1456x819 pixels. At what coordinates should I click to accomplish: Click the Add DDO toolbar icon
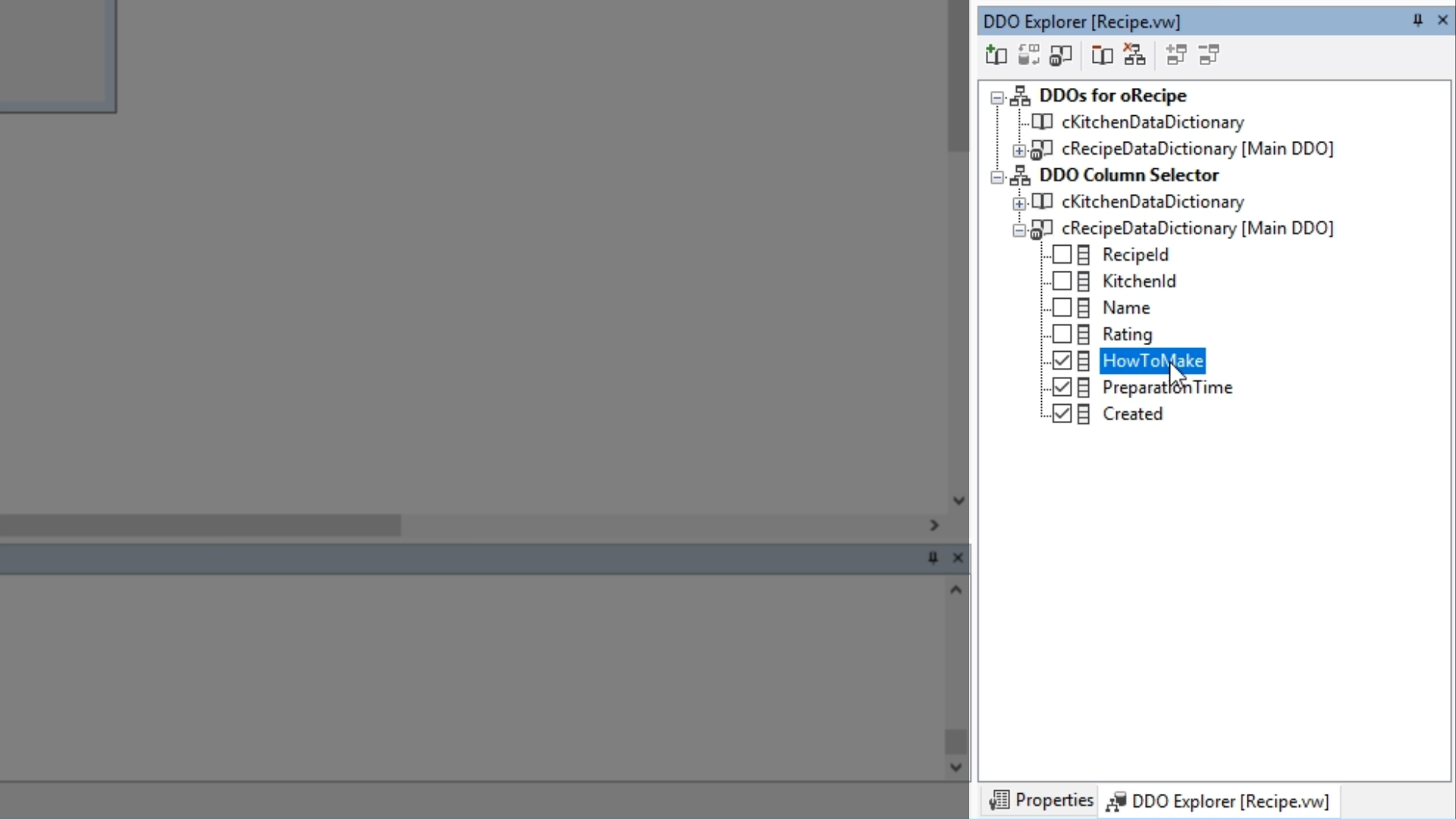996,55
